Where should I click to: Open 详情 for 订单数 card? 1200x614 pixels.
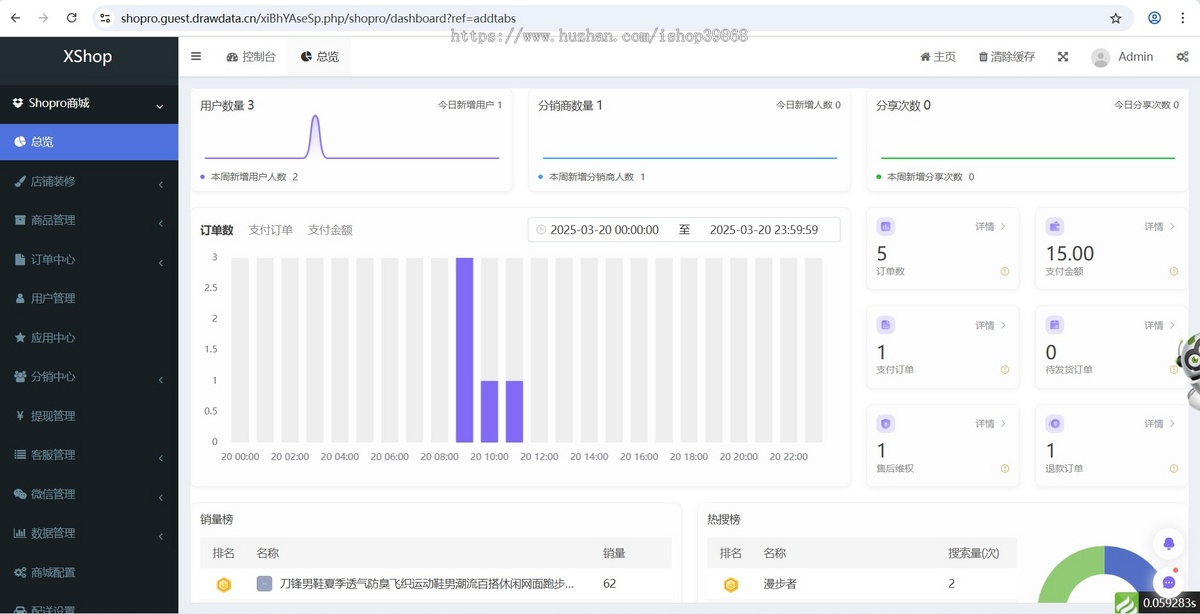click(990, 227)
